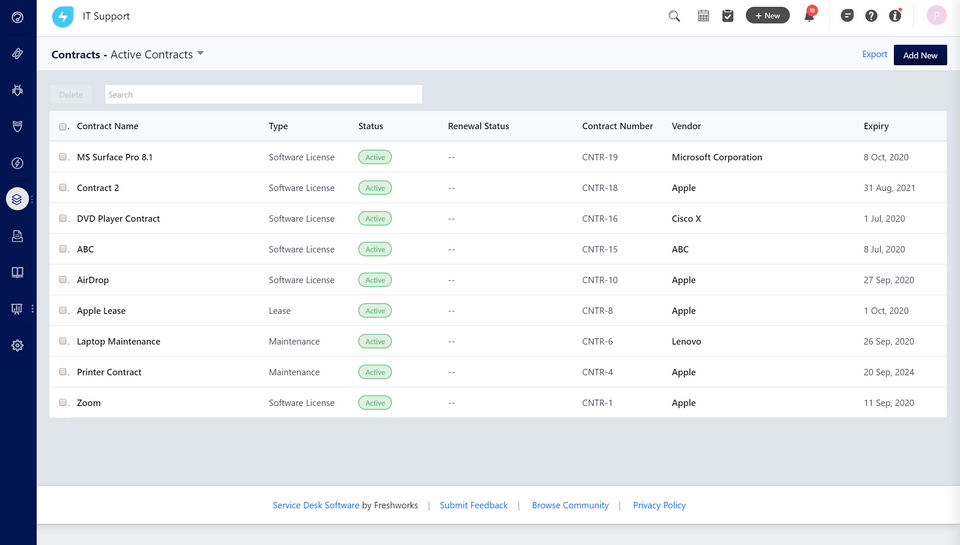Click the Export link
The height and width of the screenshot is (545, 960).
click(x=874, y=54)
